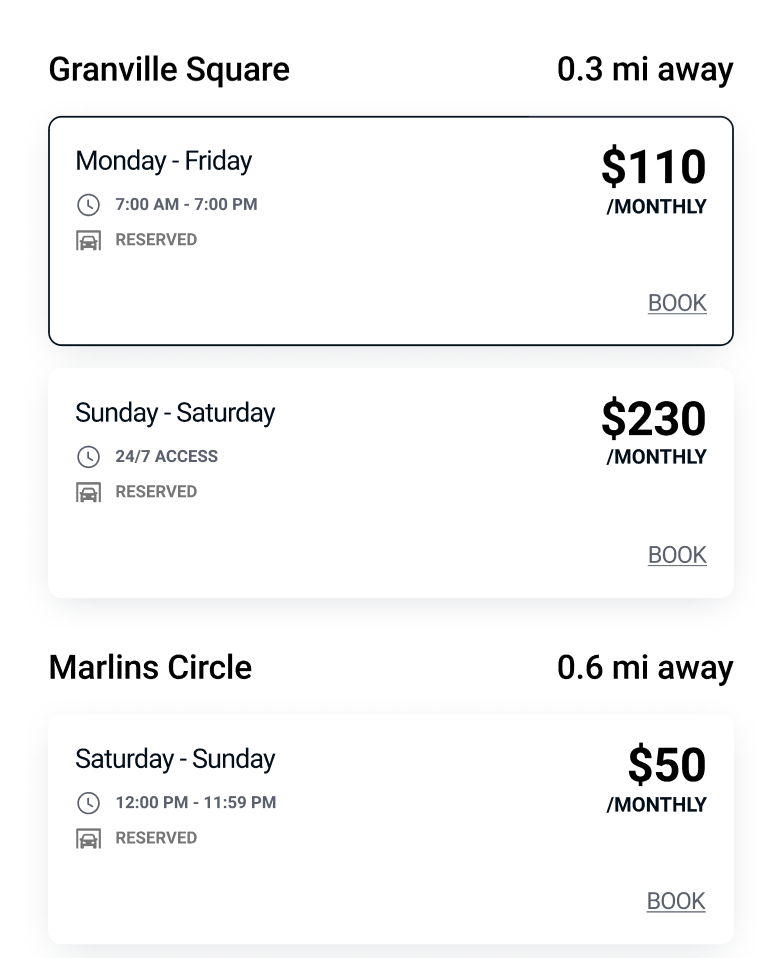
Task: Click the $110 monthly price
Action: [654, 180]
